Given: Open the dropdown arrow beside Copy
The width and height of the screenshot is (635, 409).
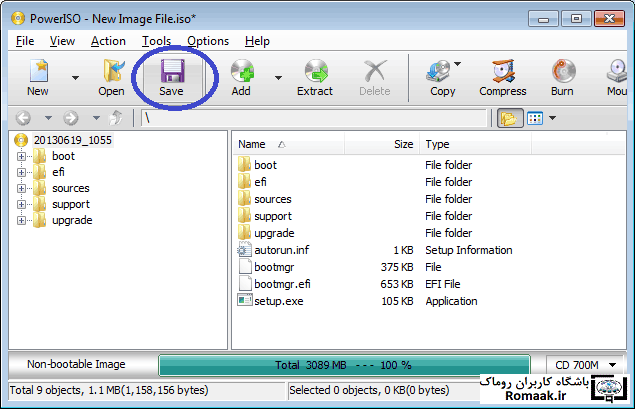Looking at the screenshot, I should (x=458, y=64).
